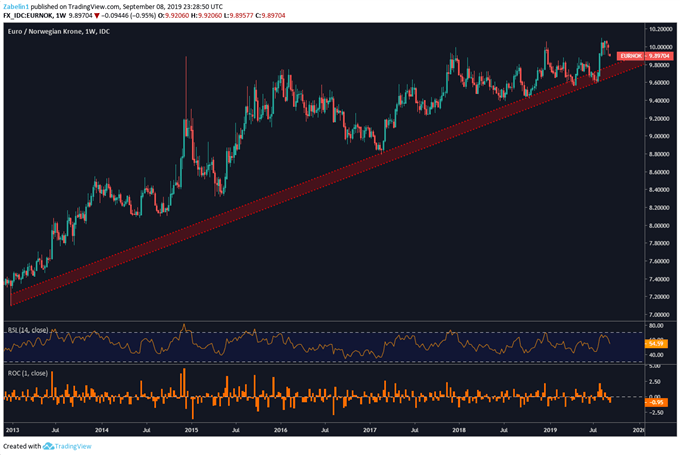The height and width of the screenshot is (455, 680).
Task: Click the 2019 label on time axis
Action: point(550,430)
